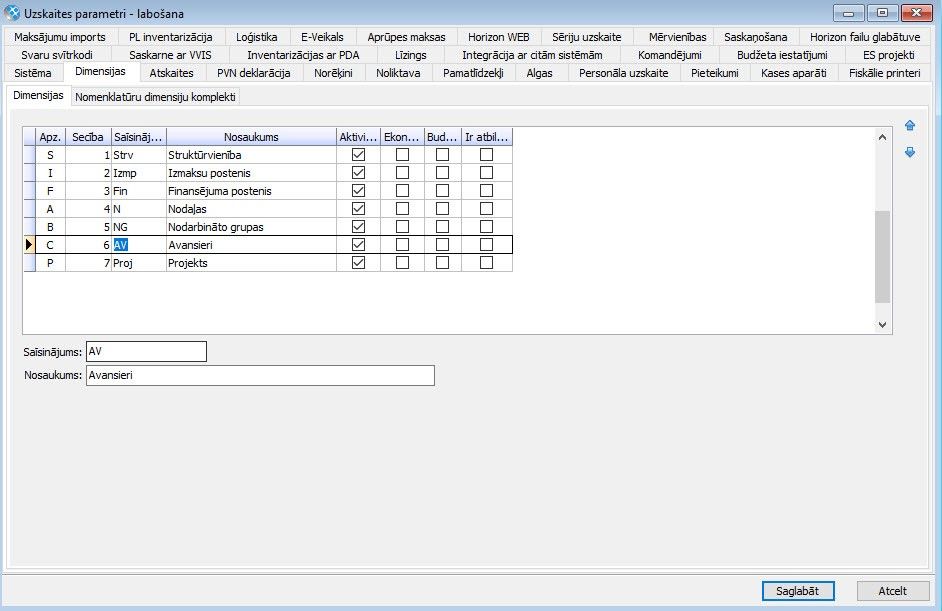Open Nomenklatūru dimensiju komplekti subtab
The width and height of the screenshot is (942, 611).
coord(155,97)
